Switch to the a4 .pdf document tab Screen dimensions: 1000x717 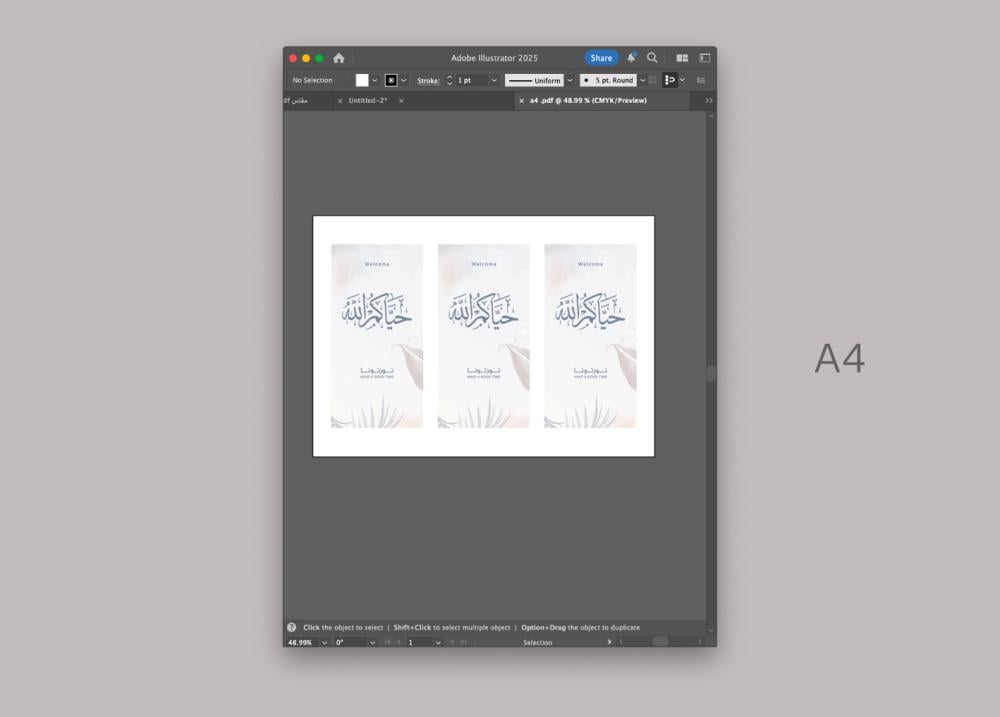[588, 101]
